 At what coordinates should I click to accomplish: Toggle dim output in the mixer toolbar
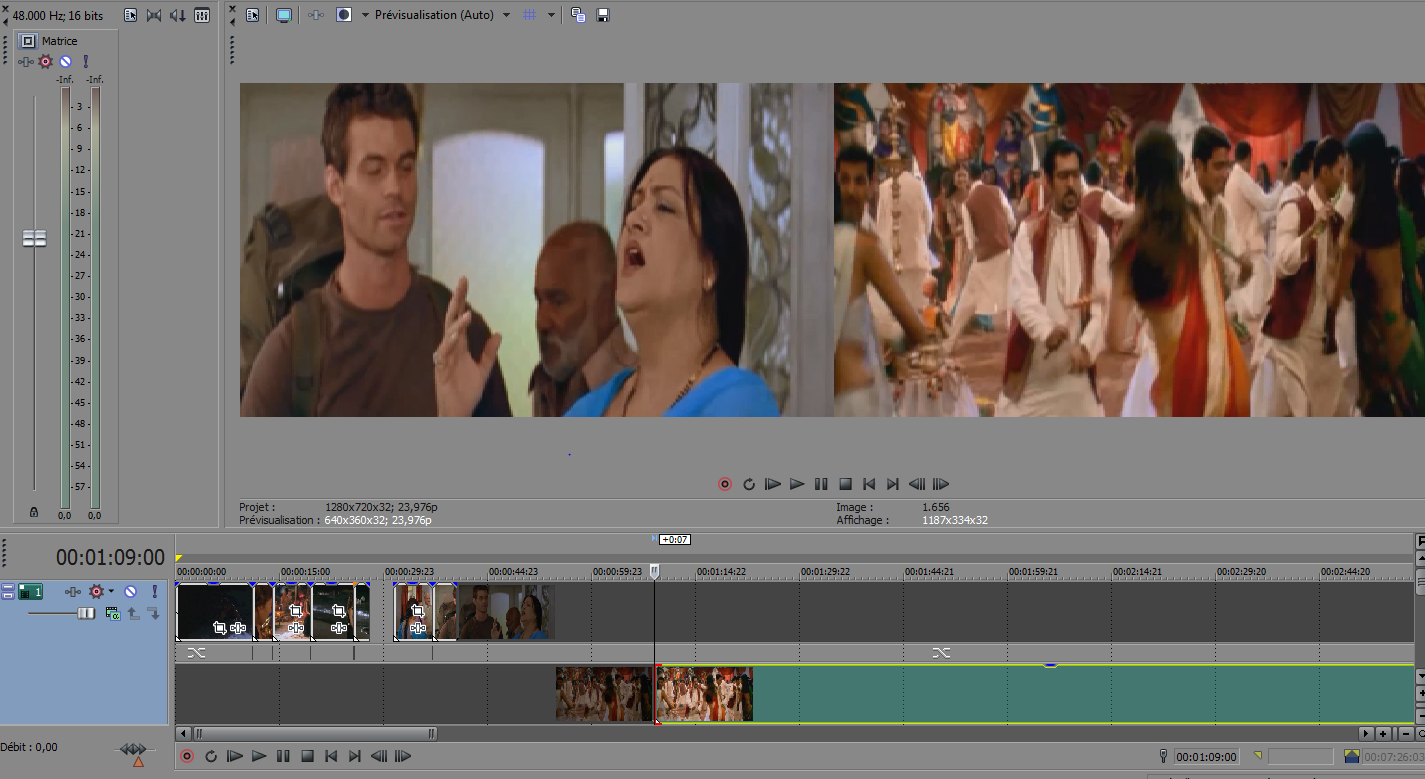pyautogui.click(x=178, y=15)
